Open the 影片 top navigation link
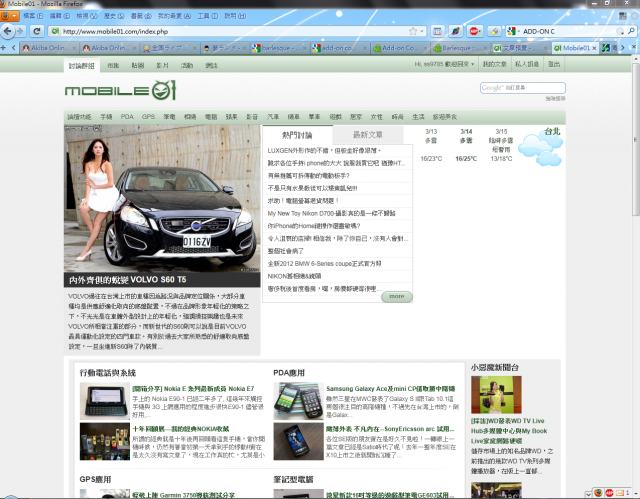 pos(162,65)
